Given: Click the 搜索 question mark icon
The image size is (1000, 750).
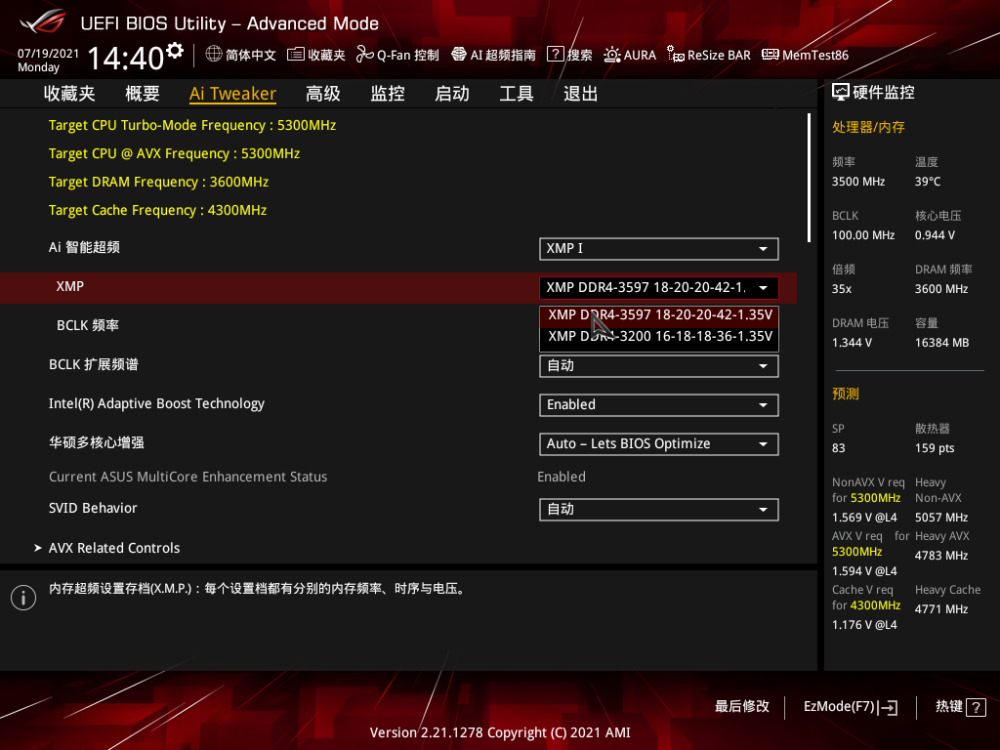Looking at the screenshot, I should click(555, 54).
